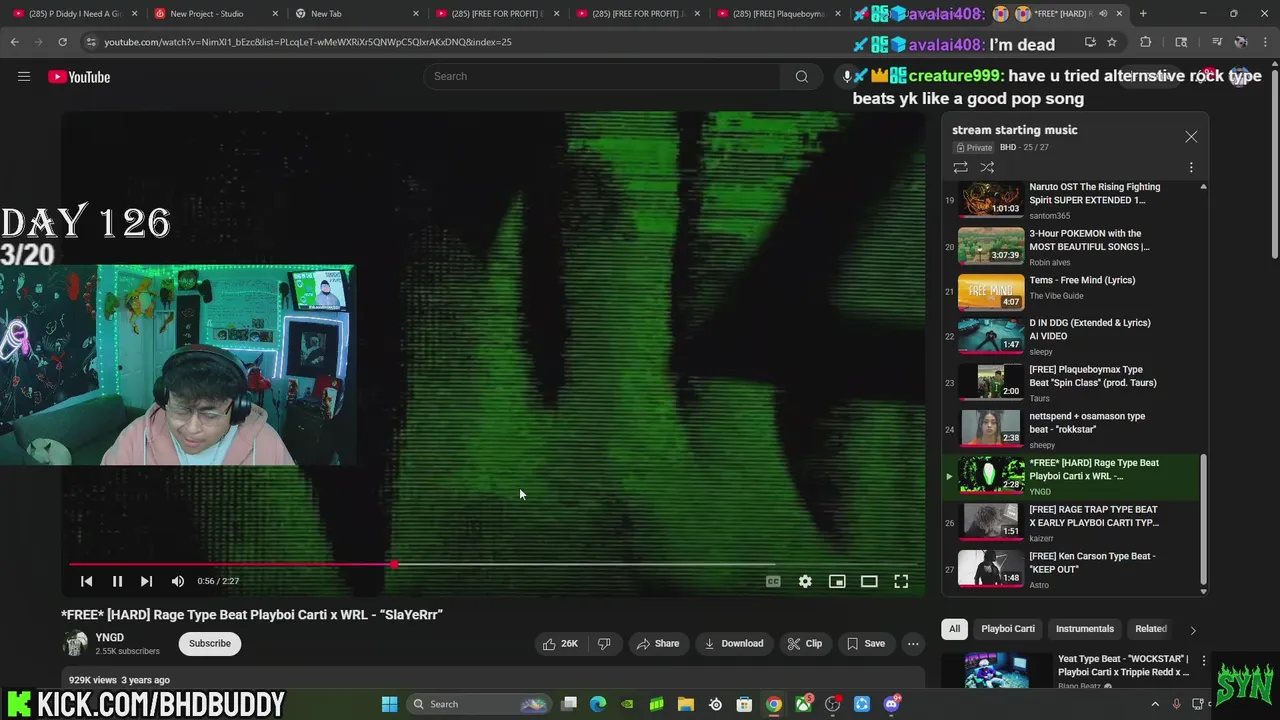The image size is (1280, 720).
Task: Open browser extensions puzzle icon
Action: (1146, 42)
